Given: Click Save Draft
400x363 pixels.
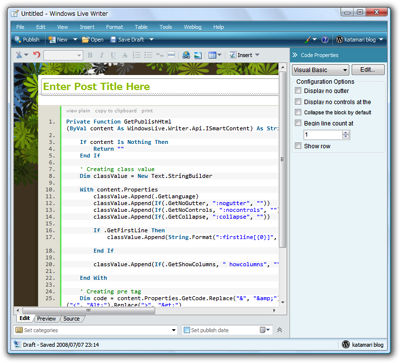Looking at the screenshot, I should tap(127, 40).
